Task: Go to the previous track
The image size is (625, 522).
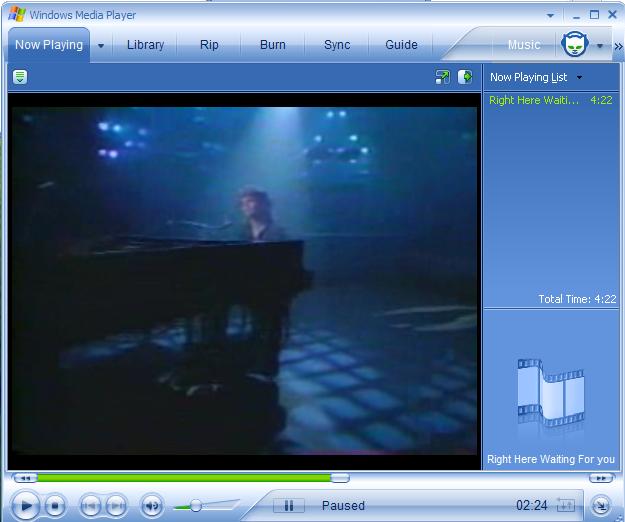Action: tap(90, 506)
